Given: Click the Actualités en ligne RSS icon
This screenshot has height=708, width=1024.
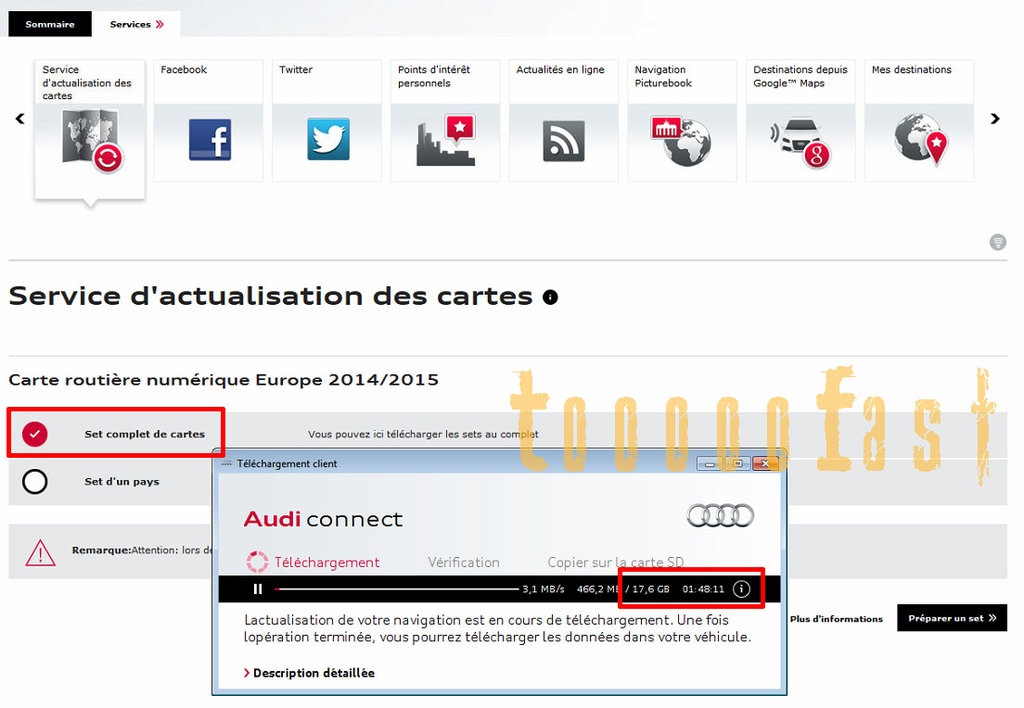Looking at the screenshot, I should [564, 141].
